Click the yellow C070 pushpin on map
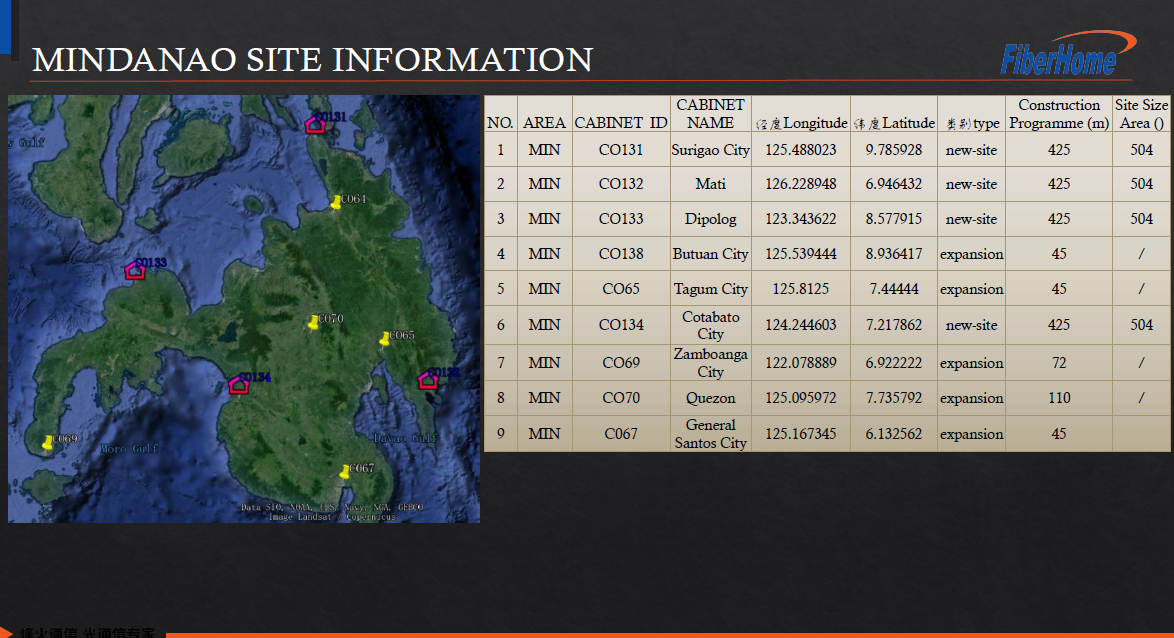Image resolution: width=1174 pixels, height=638 pixels. click(x=314, y=322)
